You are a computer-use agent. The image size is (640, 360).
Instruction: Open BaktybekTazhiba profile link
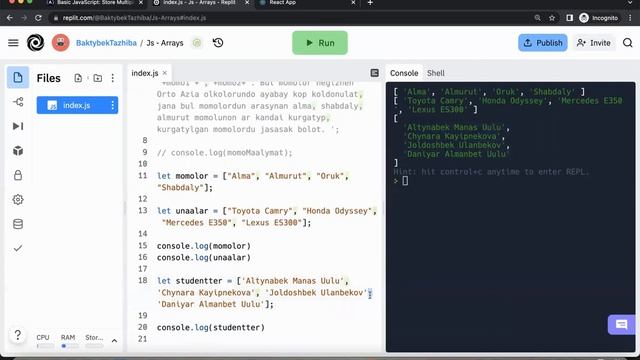[x=106, y=43]
